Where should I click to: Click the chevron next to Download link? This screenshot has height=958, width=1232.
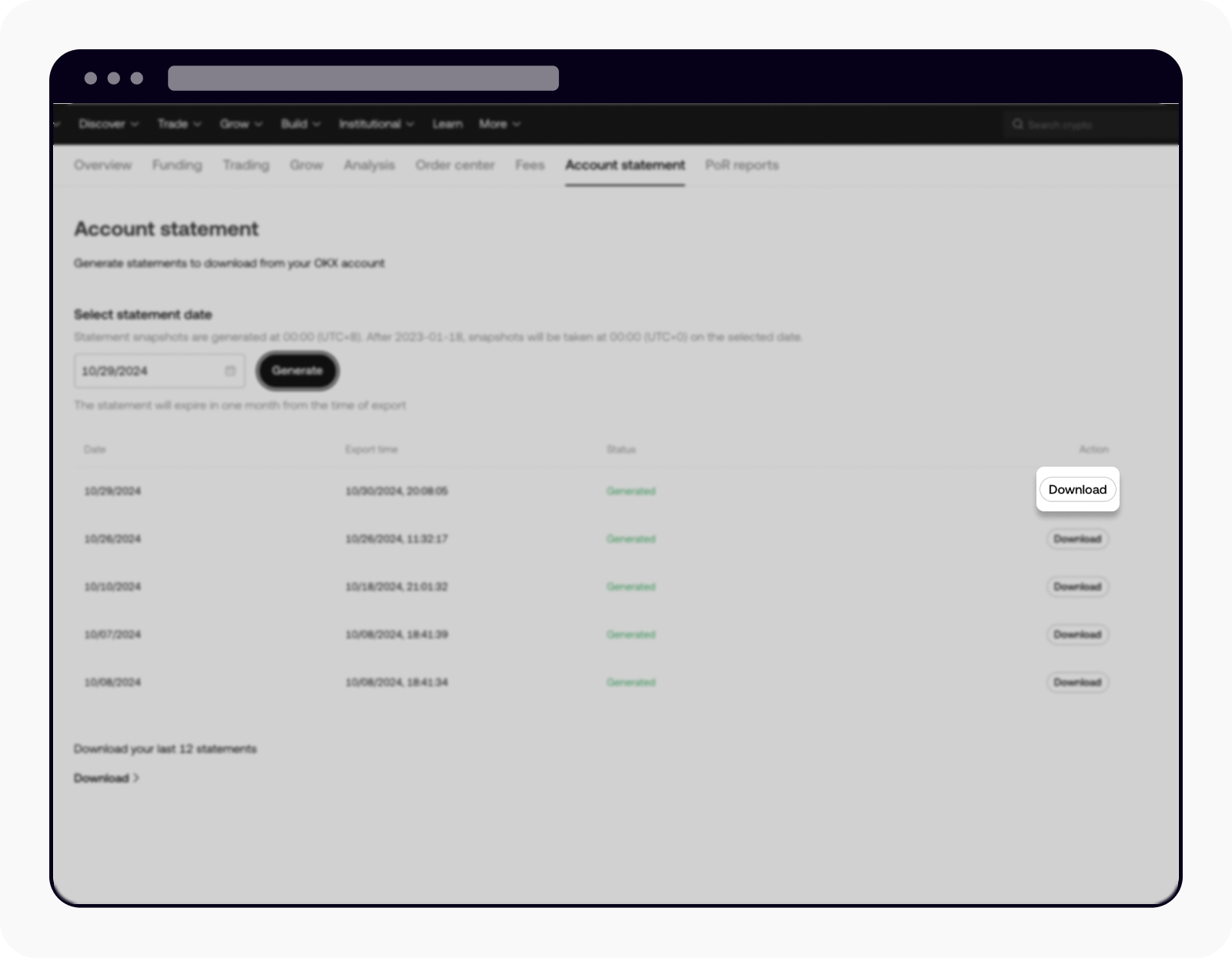click(136, 778)
